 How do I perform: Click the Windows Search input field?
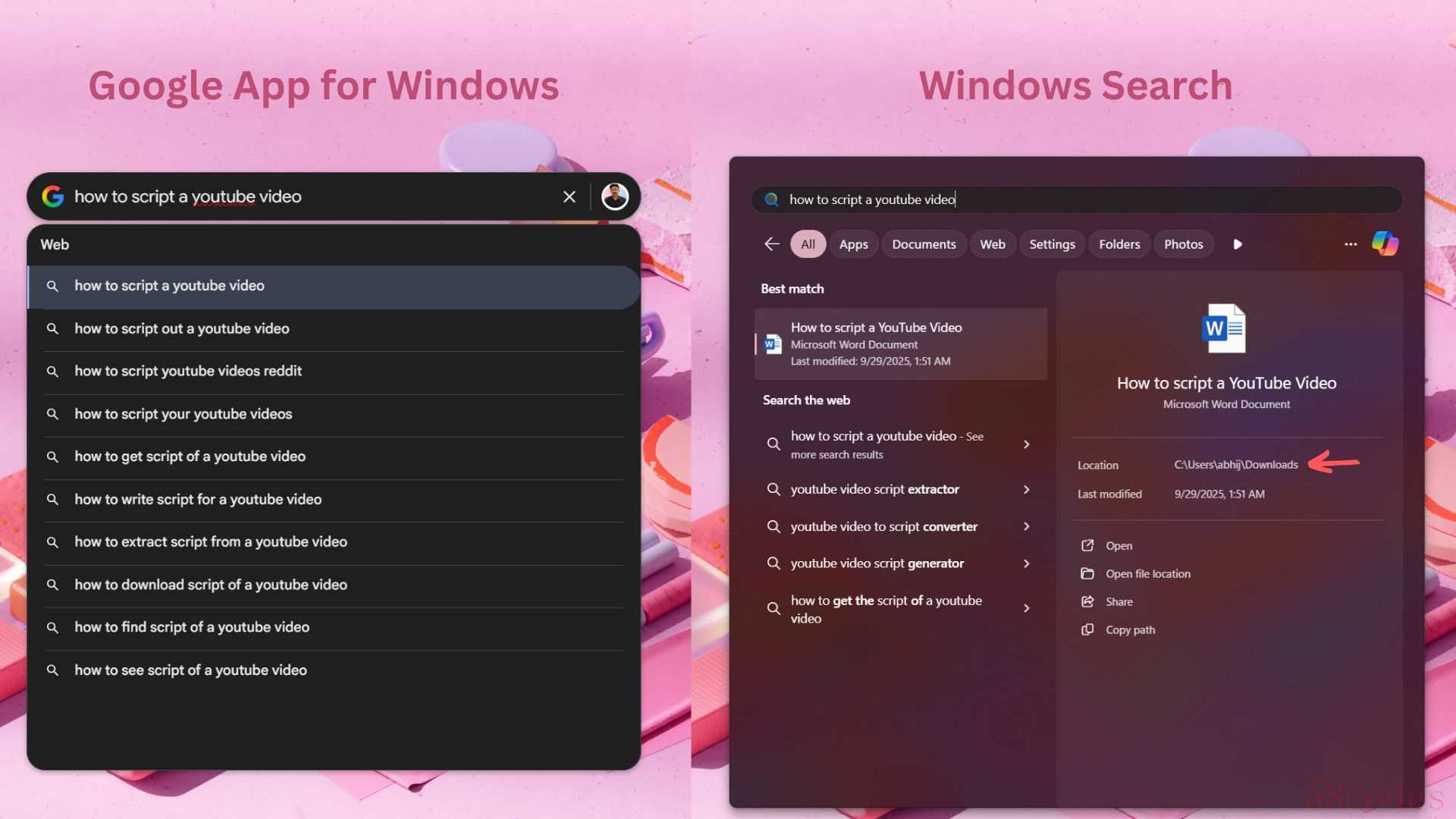click(x=1077, y=199)
